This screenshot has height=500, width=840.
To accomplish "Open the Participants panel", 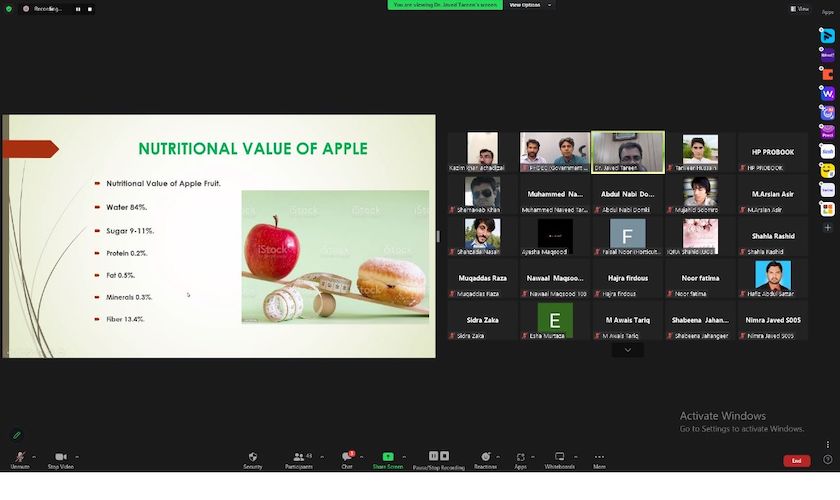I will [x=298, y=458].
